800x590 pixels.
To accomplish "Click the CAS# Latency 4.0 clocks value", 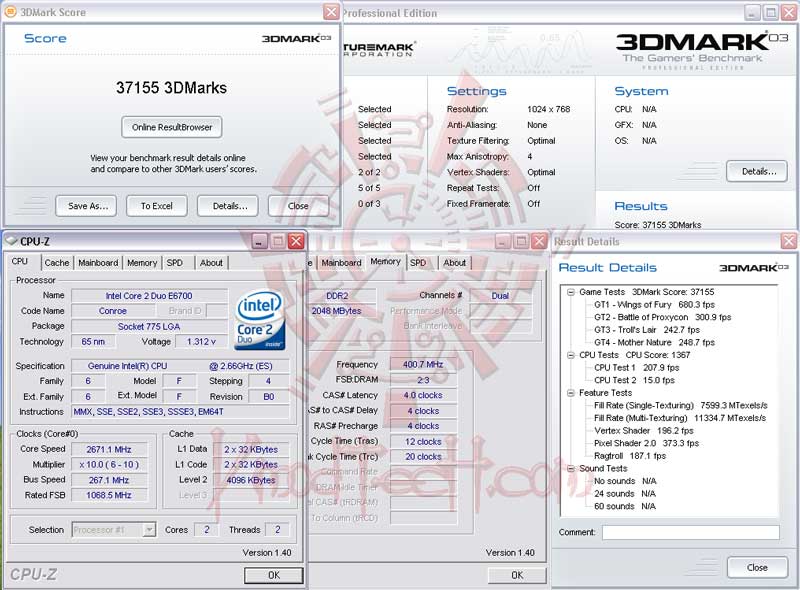I will tap(423, 395).
